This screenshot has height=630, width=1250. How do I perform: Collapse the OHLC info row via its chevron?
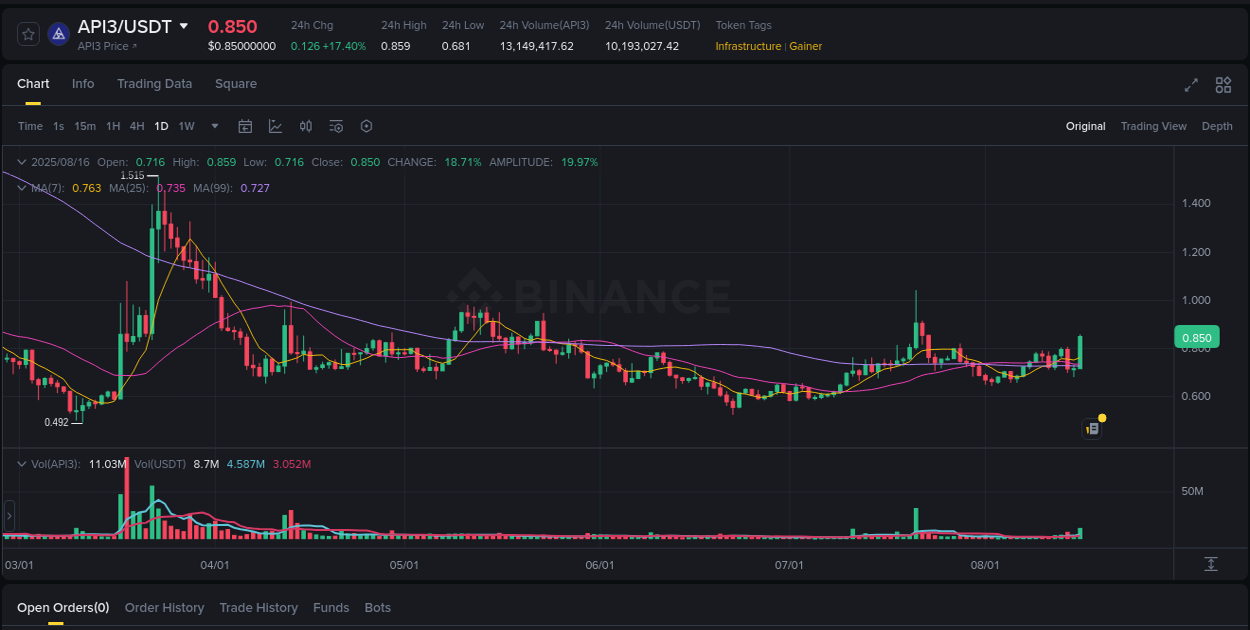coord(21,161)
